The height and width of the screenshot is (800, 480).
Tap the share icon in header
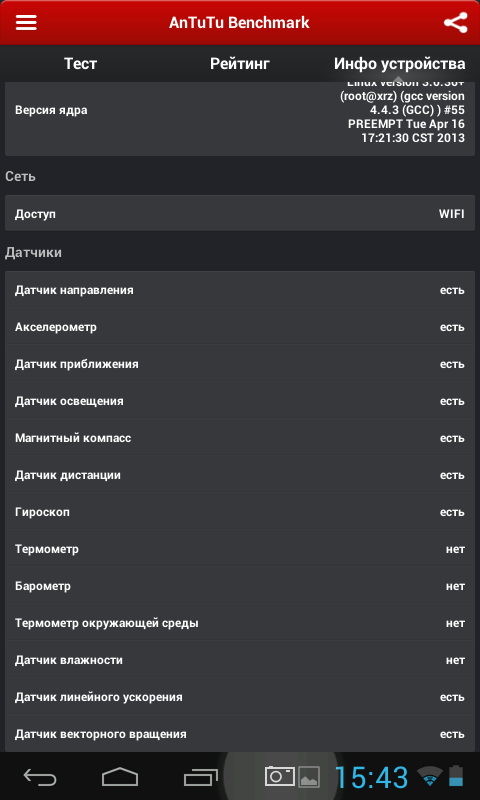[x=455, y=23]
